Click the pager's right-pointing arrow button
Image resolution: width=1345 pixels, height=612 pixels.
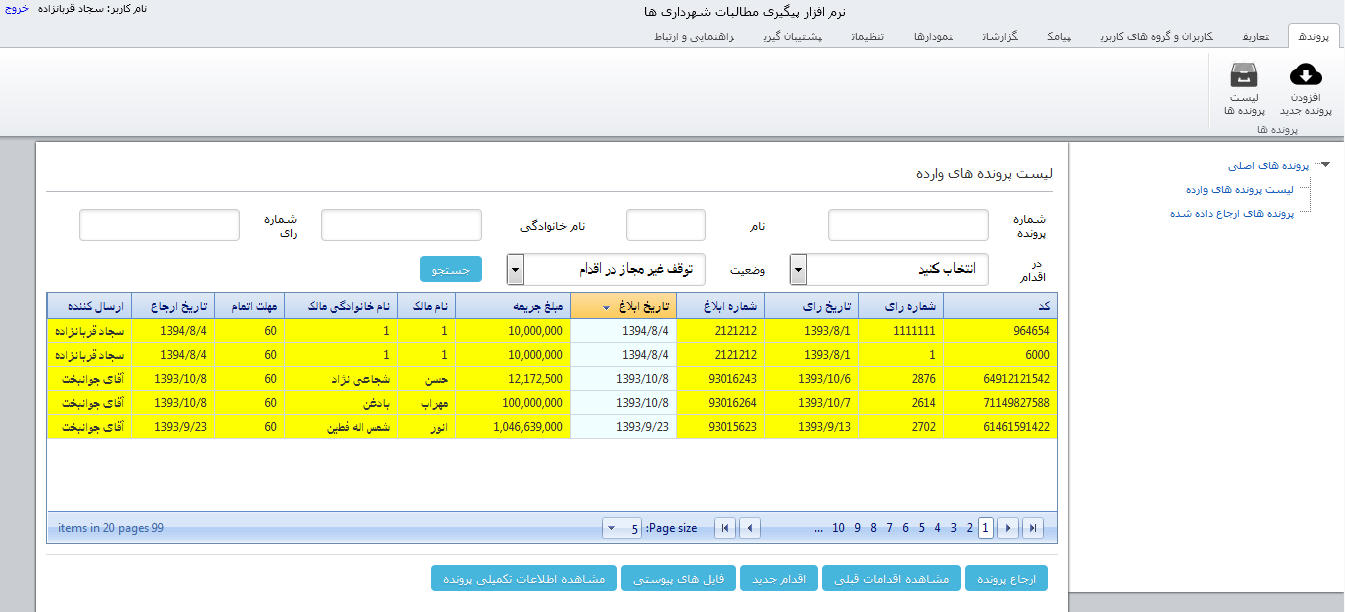click(x=1010, y=528)
